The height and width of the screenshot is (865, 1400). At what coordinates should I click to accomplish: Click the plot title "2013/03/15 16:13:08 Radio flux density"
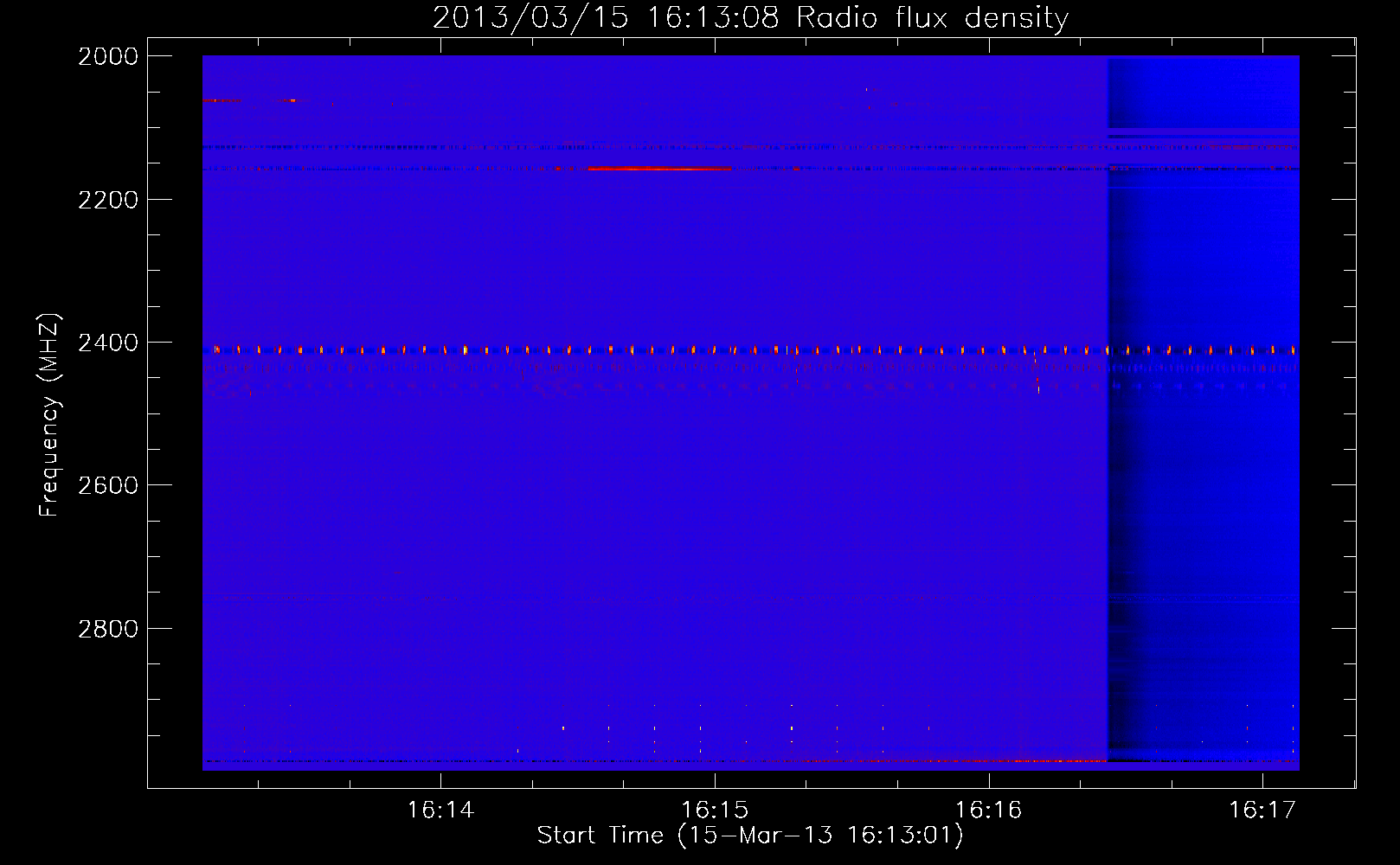point(750,18)
